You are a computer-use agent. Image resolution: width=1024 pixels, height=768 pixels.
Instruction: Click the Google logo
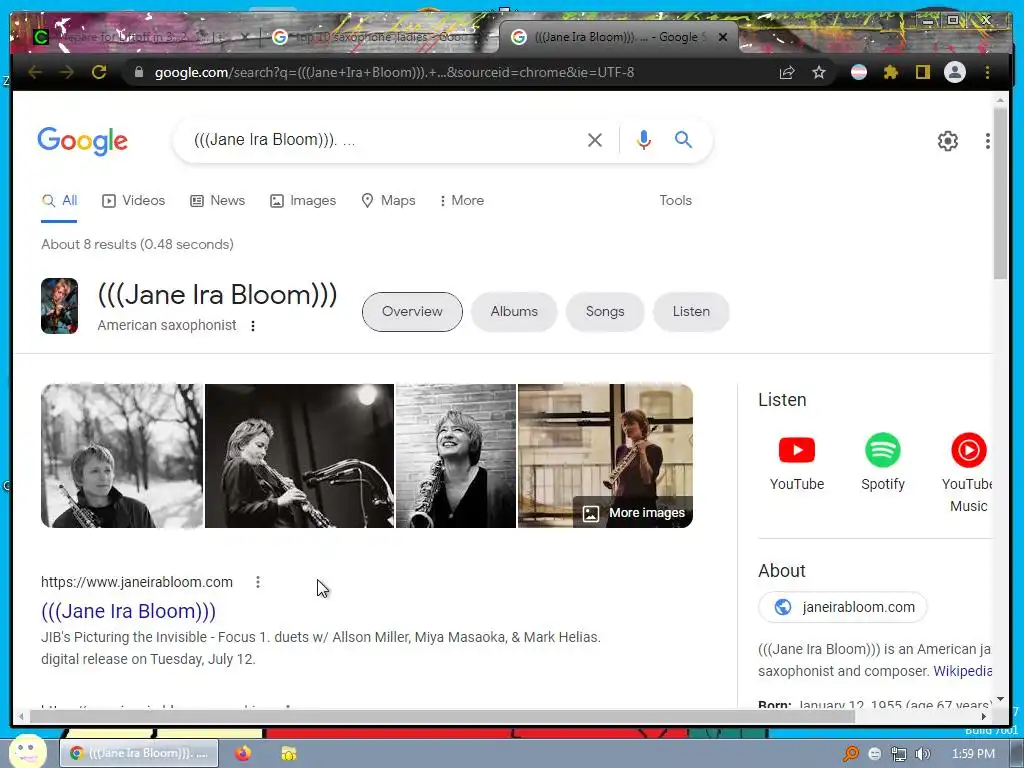82,141
